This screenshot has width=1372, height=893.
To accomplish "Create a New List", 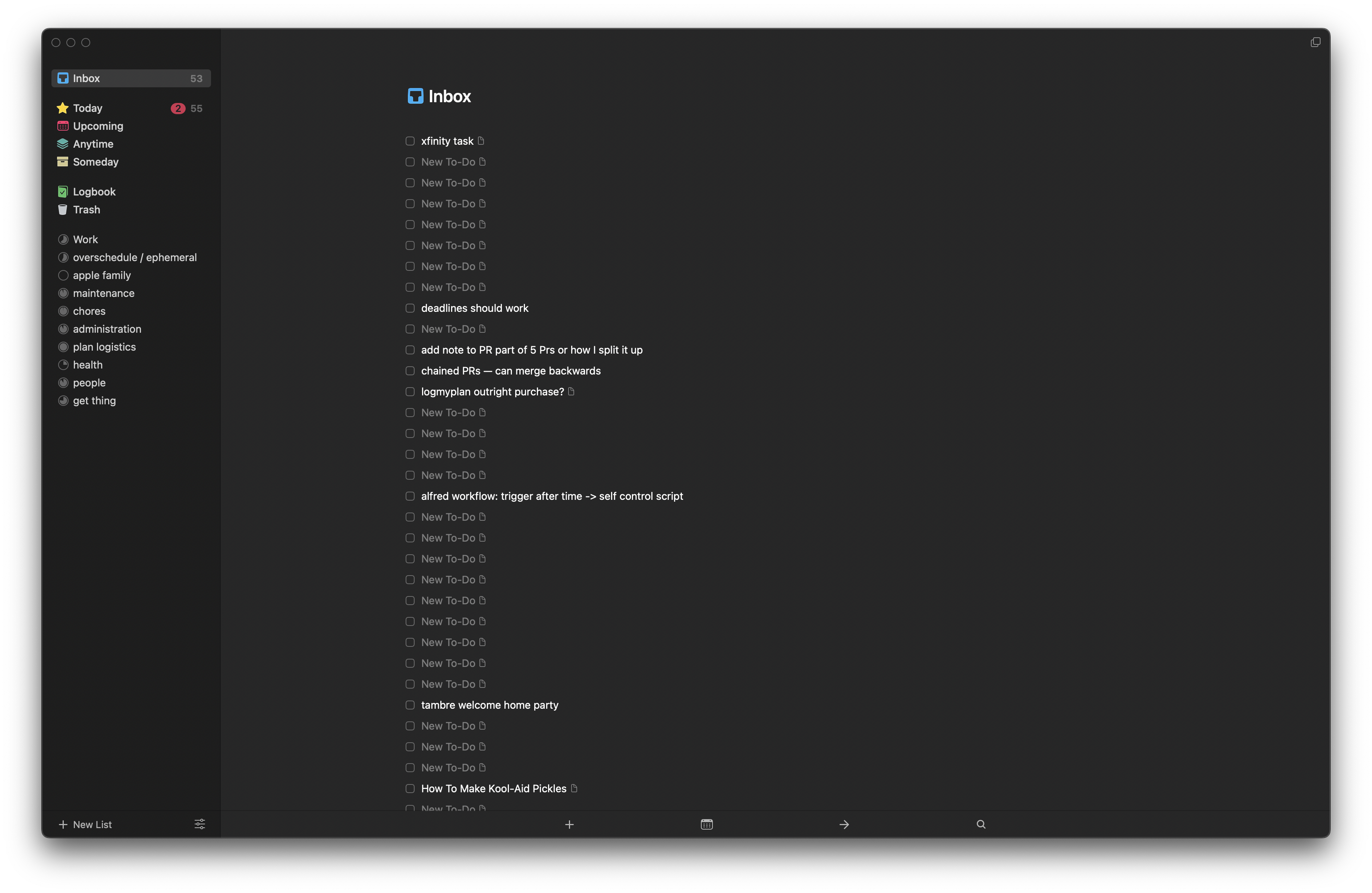I will coord(86,824).
